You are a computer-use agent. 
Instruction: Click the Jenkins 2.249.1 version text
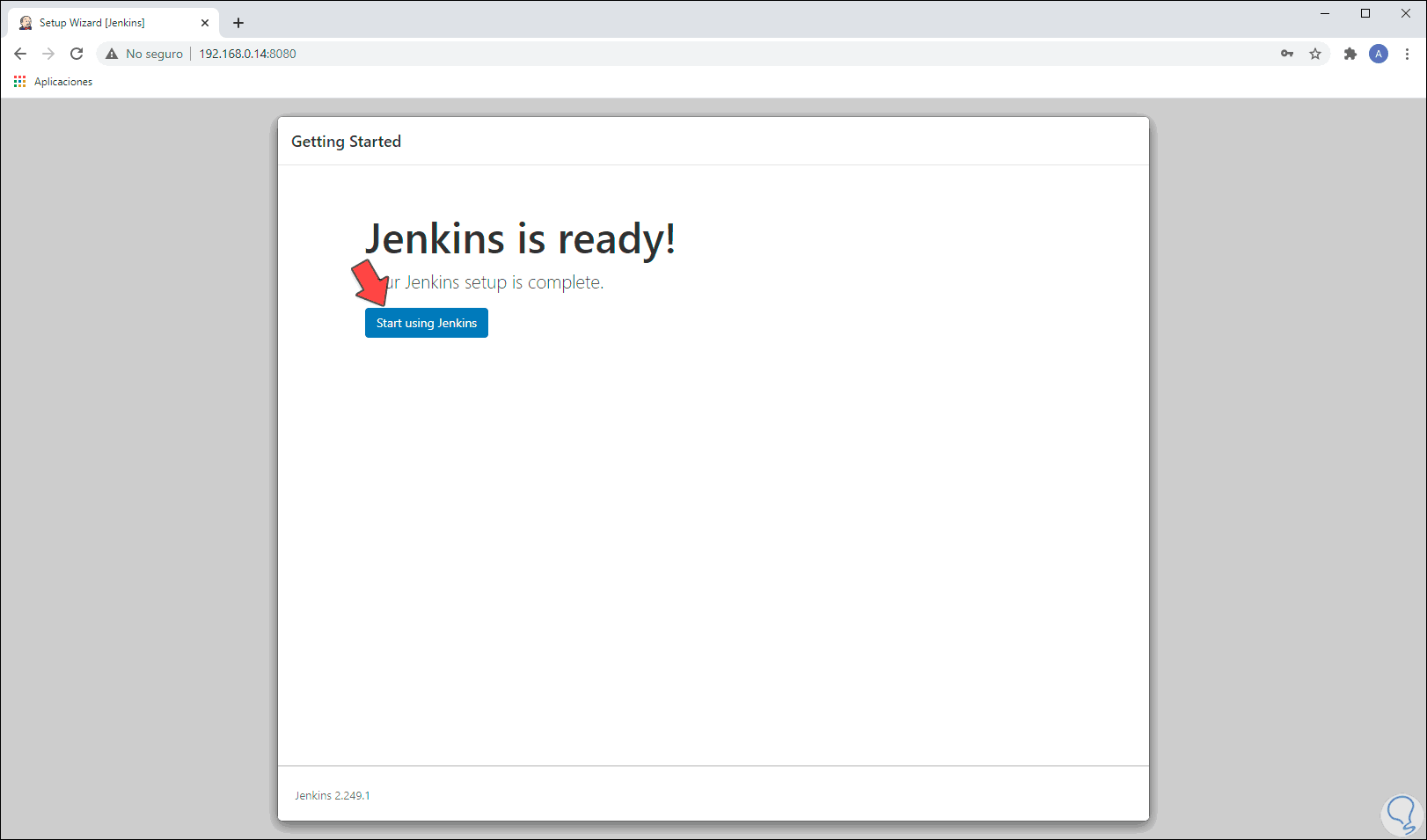pos(333,795)
